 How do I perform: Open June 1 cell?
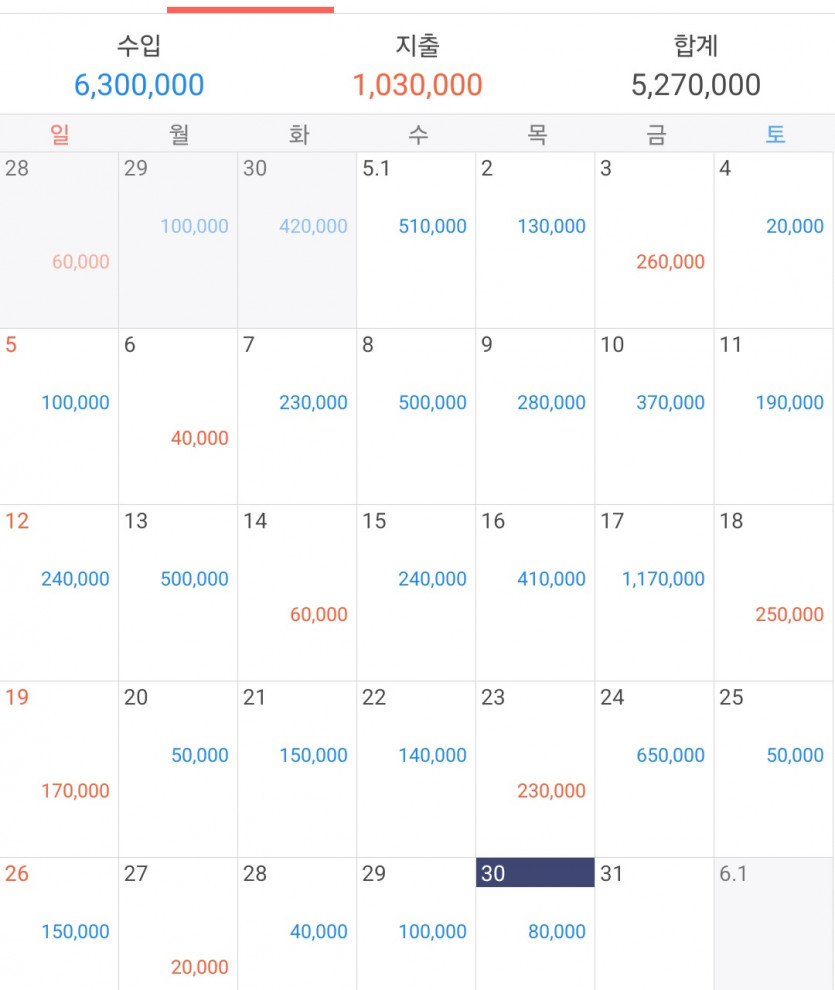click(x=774, y=924)
